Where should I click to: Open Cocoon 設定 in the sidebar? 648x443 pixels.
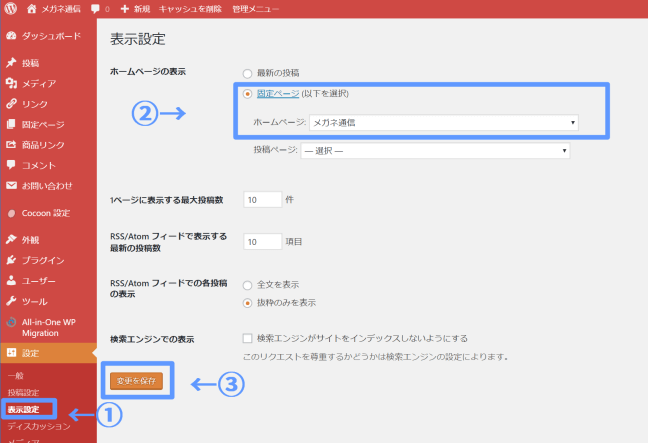tap(48, 213)
